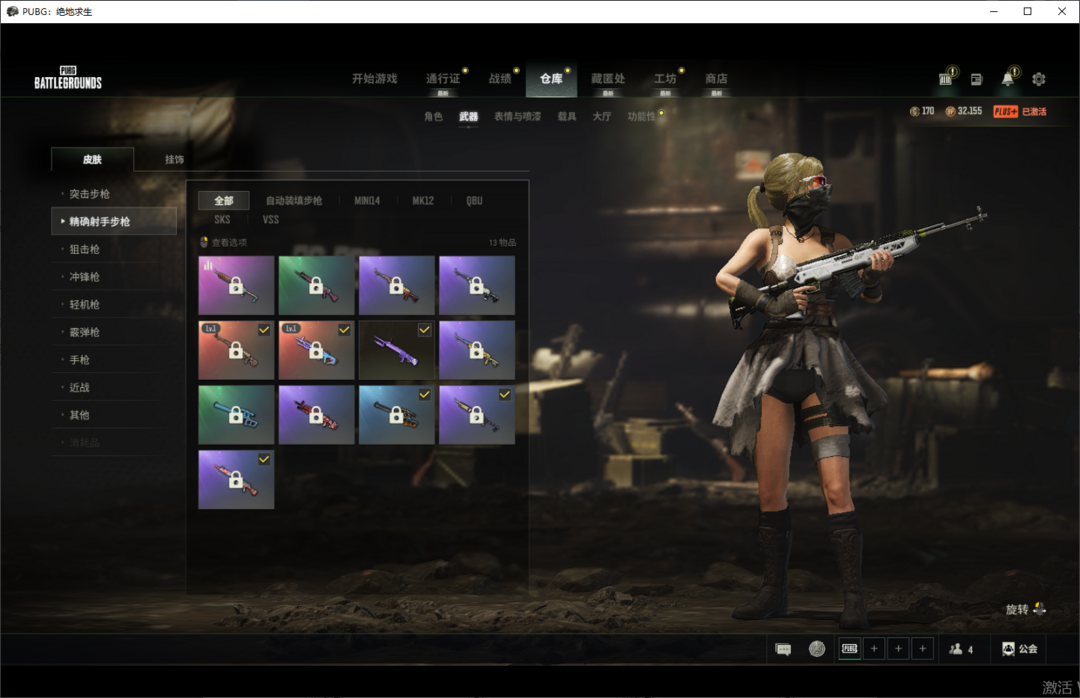
Task: Expand the 近战 category
Action: [x=114, y=387]
